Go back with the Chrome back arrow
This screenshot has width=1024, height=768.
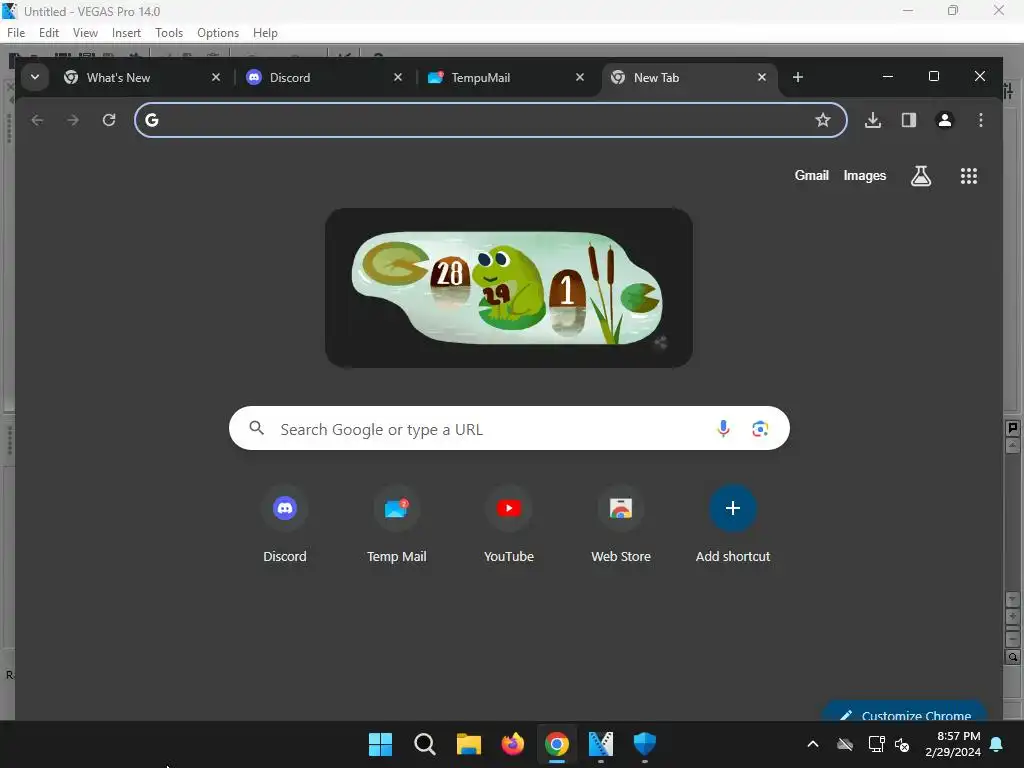[37, 120]
